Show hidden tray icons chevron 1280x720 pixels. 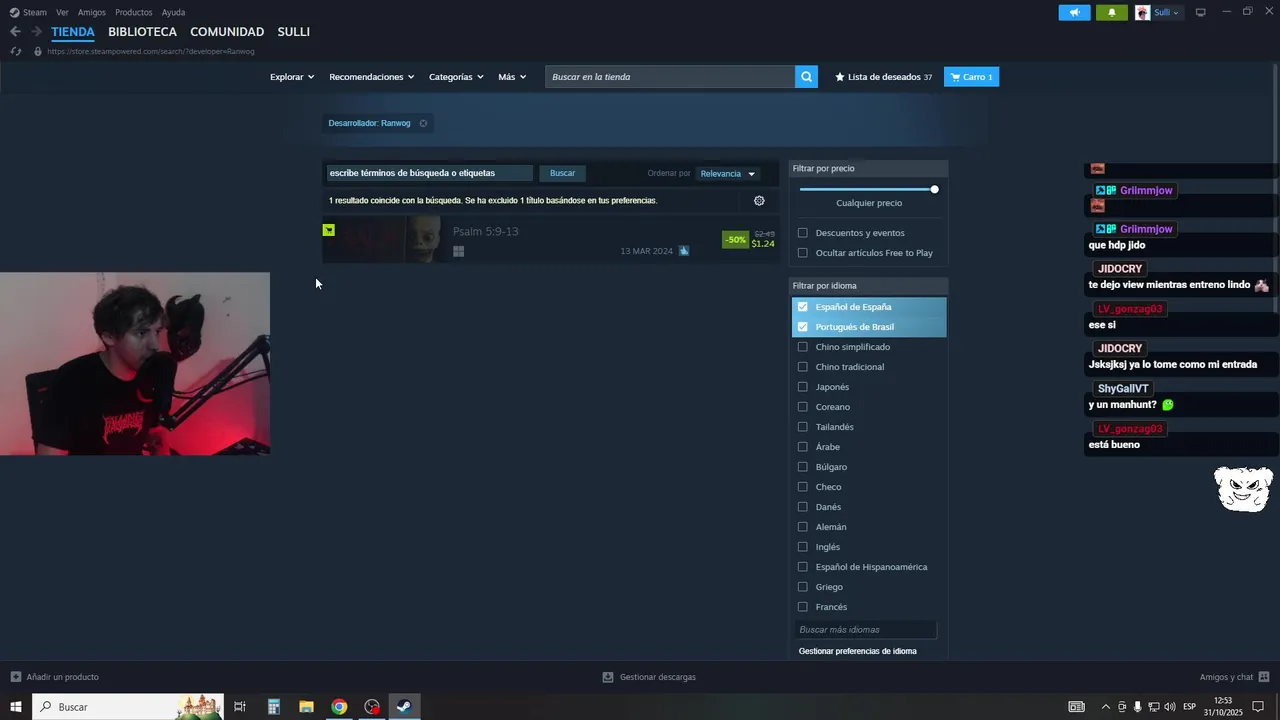pyautogui.click(x=1105, y=707)
